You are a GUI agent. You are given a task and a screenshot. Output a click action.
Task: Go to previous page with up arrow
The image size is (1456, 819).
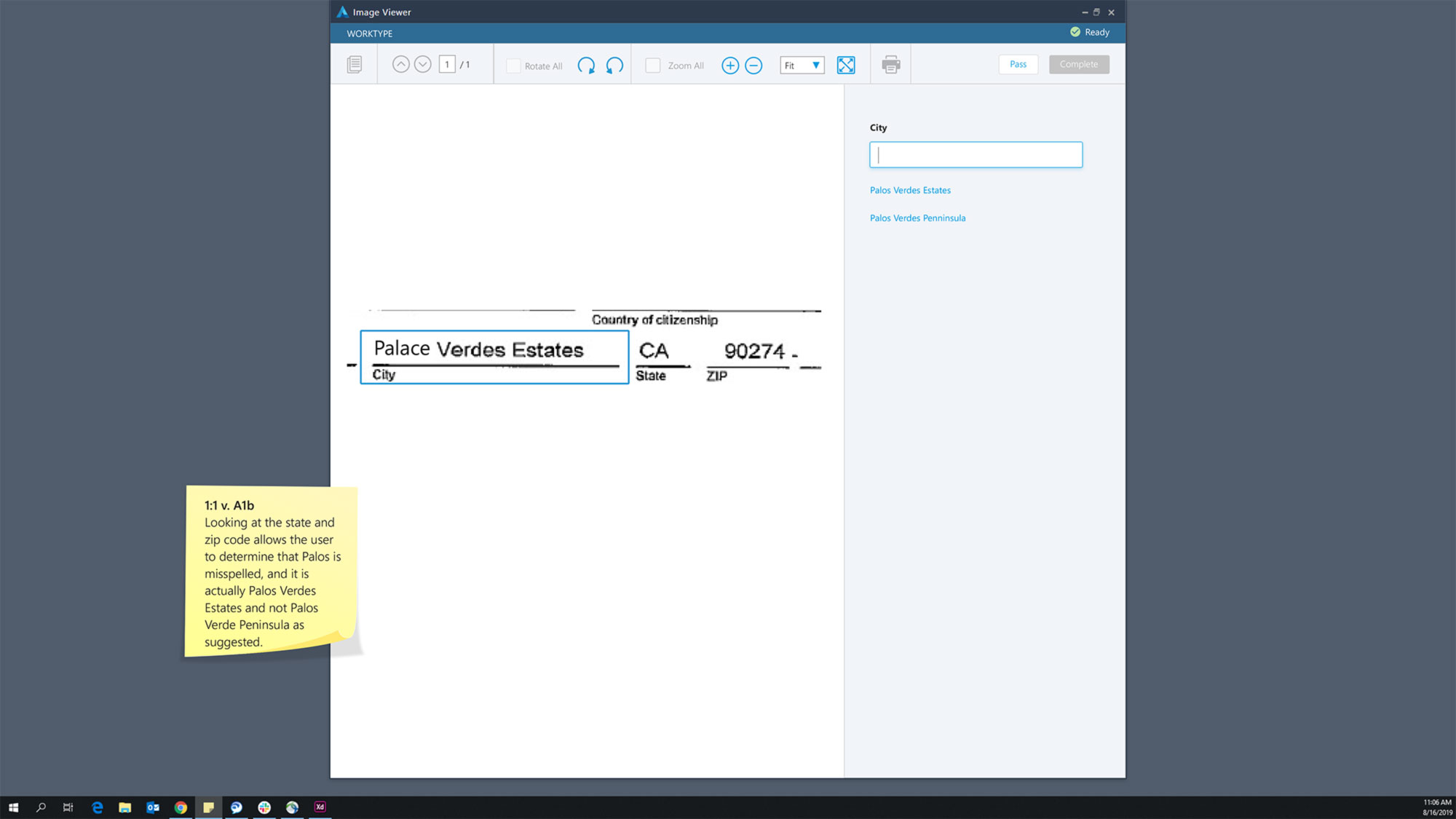pos(400,64)
